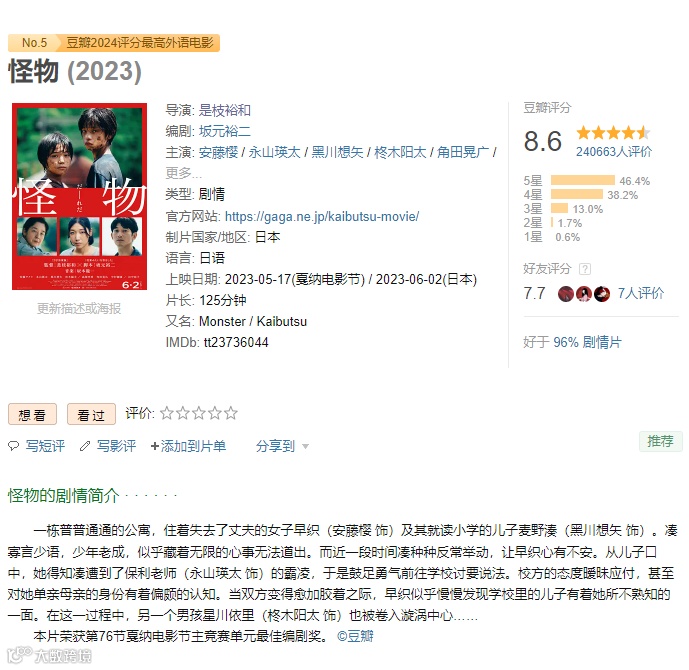Click the pencil icon beside 写影评
Viewport: 689px width, 670px height.
[85, 446]
